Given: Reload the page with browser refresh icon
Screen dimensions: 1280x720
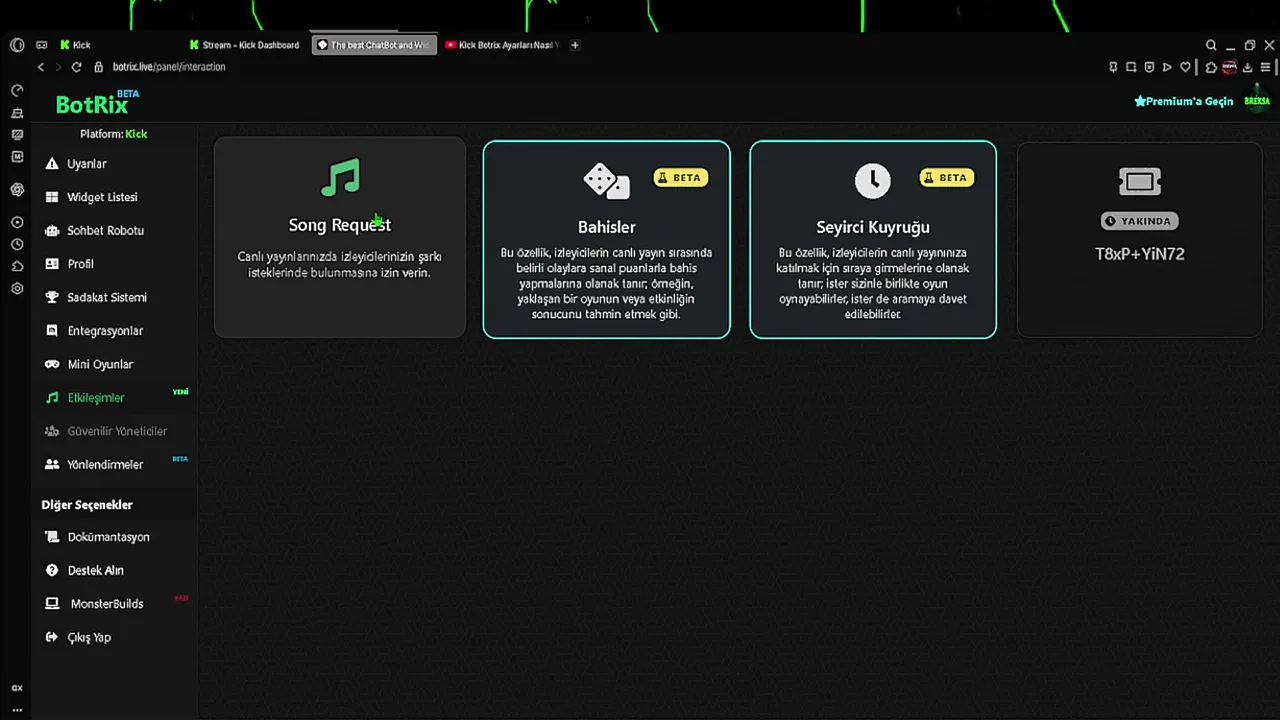Looking at the screenshot, I should (x=76, y=67).
